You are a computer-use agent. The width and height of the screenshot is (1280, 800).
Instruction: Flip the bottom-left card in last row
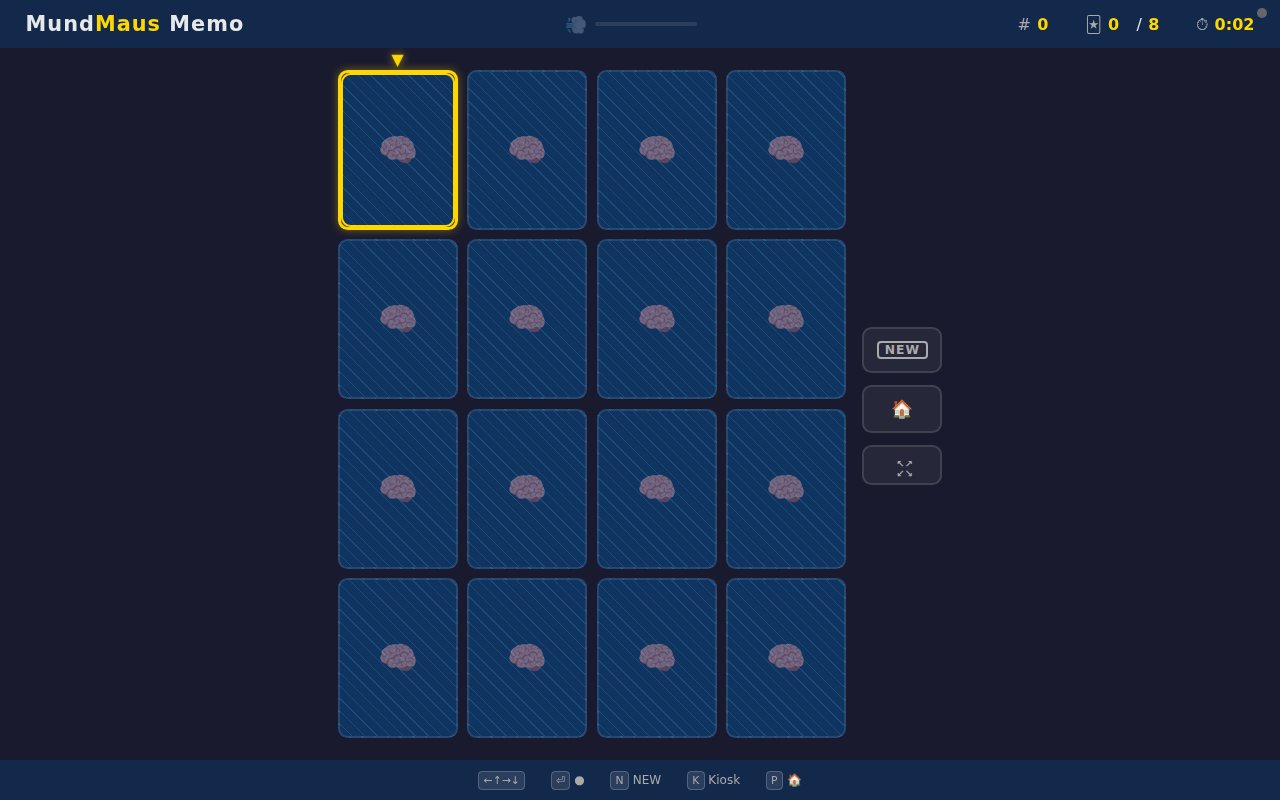[398, 658]
